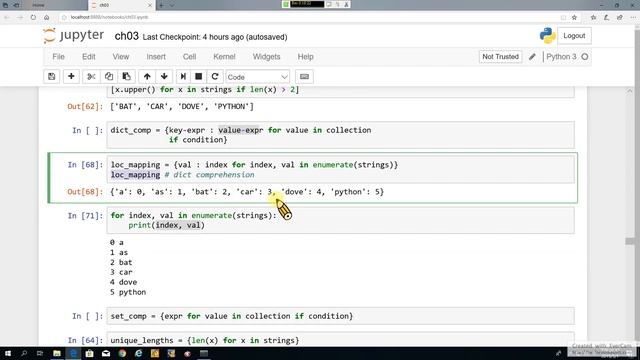640x360 pixels.
Task: Open Task View on the taskbar
Action: click(40, 353)
